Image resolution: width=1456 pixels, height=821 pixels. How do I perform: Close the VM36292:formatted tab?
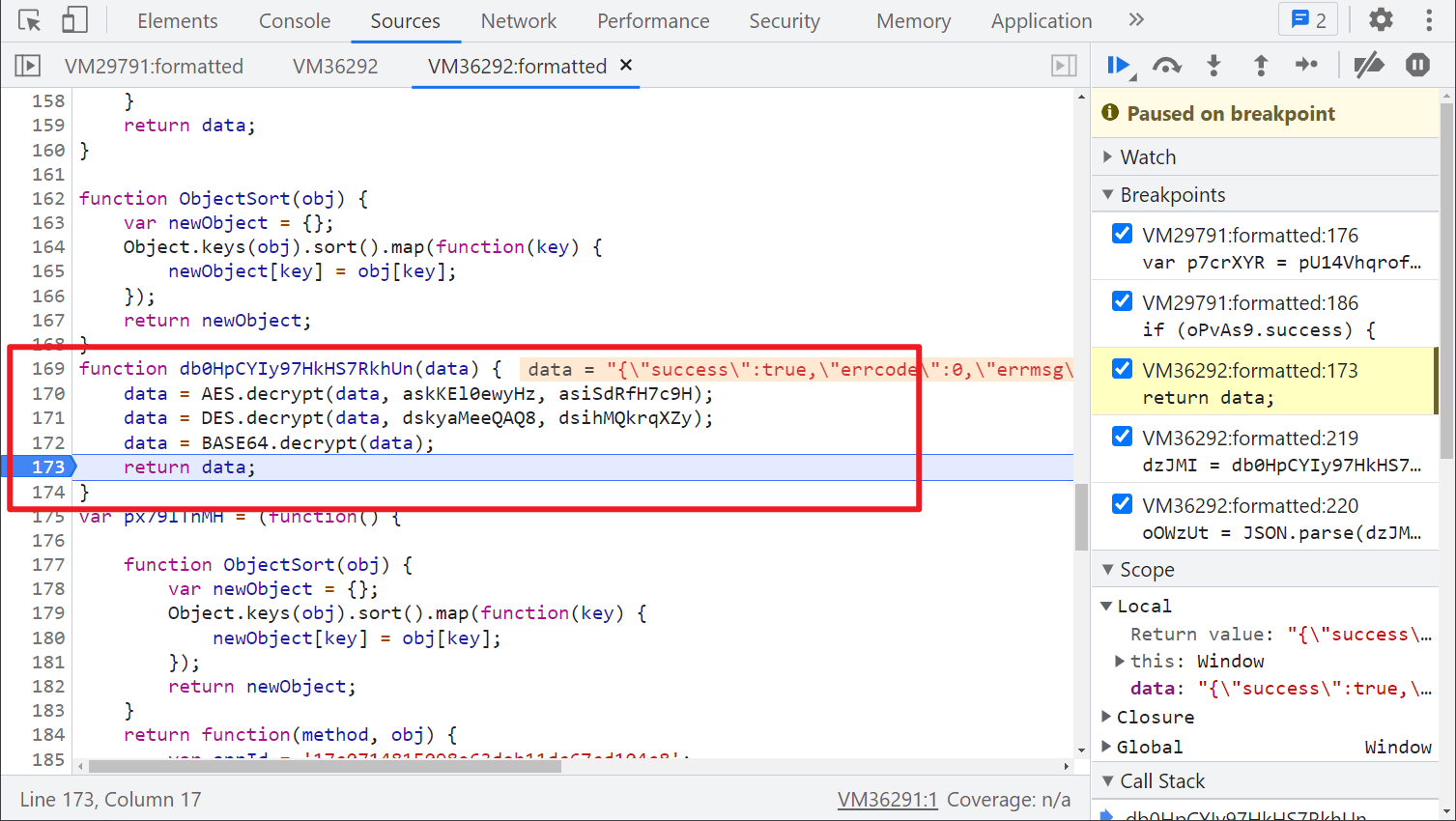pos(626,65)
